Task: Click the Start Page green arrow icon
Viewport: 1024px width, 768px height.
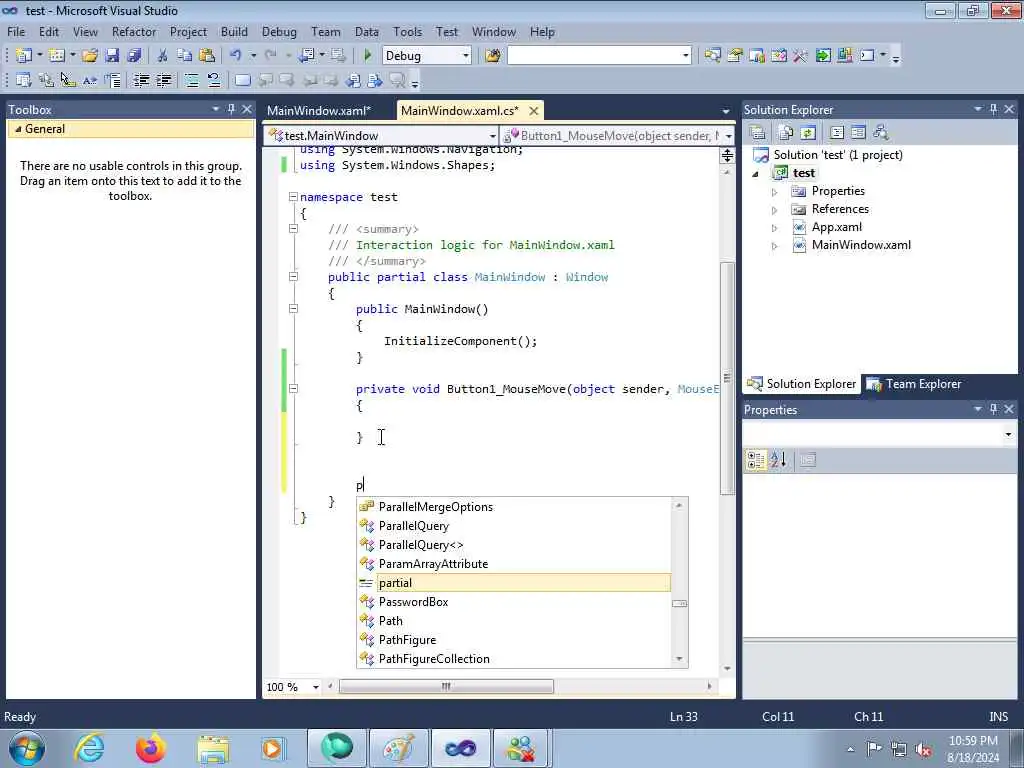Action: 823,56
